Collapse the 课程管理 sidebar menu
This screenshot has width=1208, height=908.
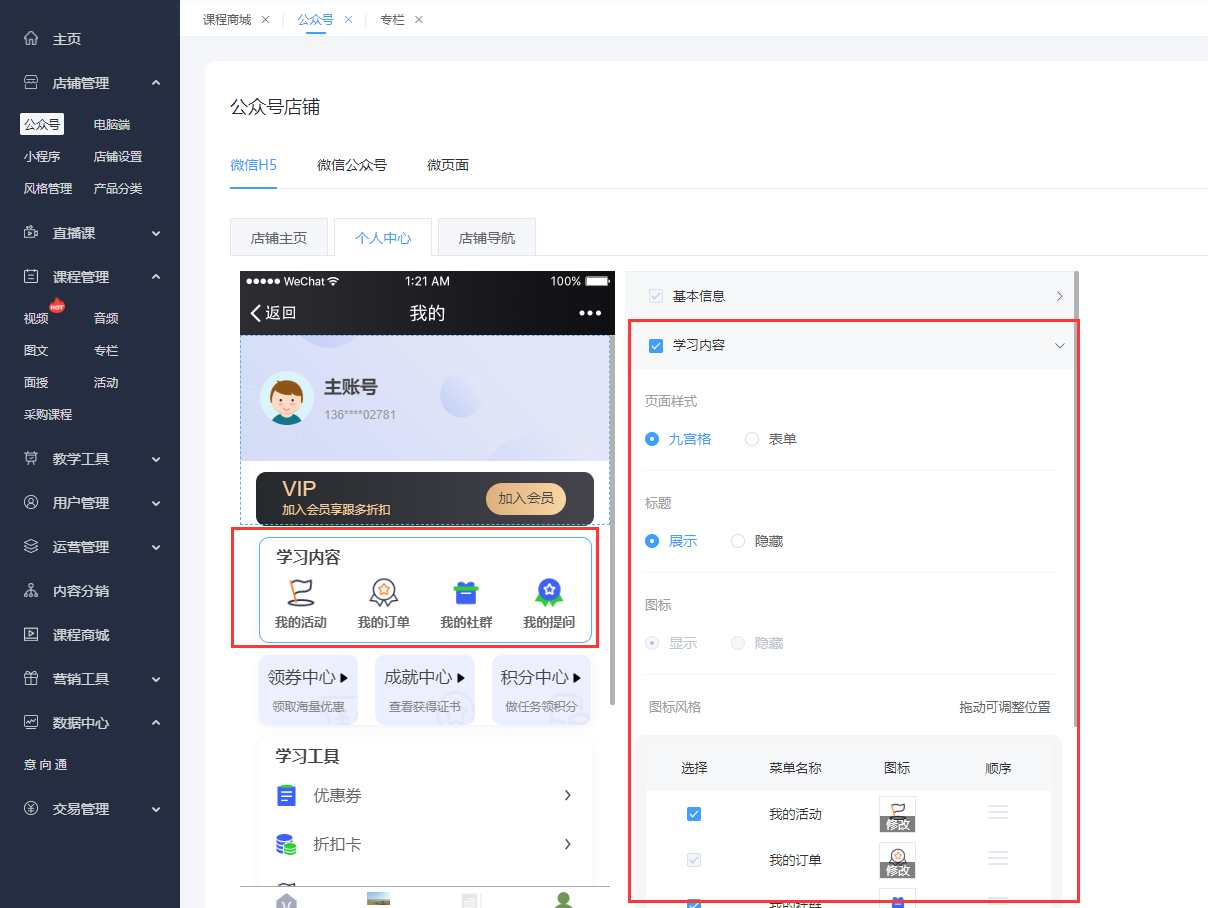pyautogui.click(x=155, y=277)
